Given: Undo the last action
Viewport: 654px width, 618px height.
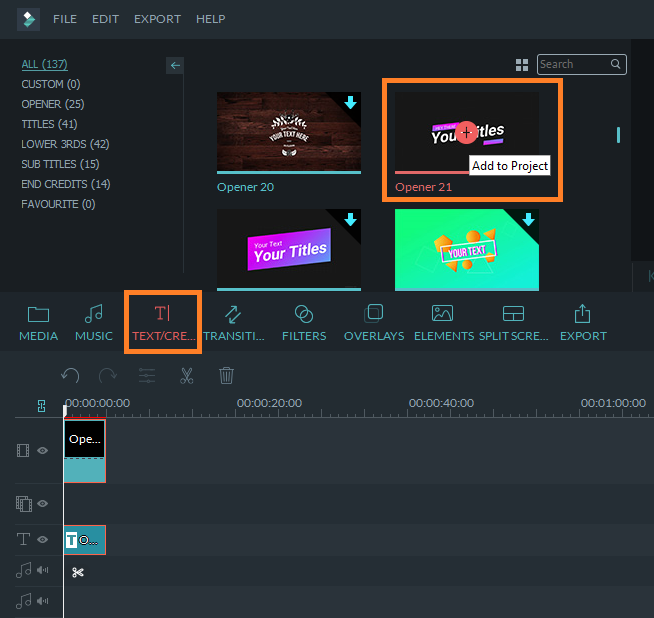Looking at the screenshot, I should (x=70, y=375).
